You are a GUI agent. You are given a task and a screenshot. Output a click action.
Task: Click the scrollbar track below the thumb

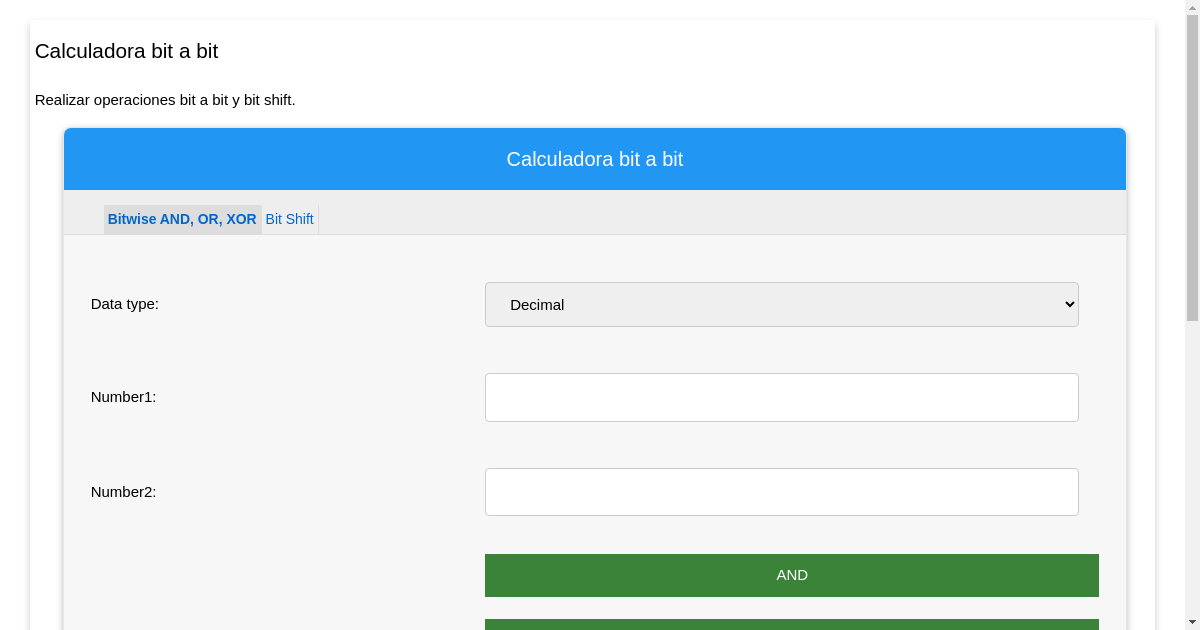[x=1192, y=470]
